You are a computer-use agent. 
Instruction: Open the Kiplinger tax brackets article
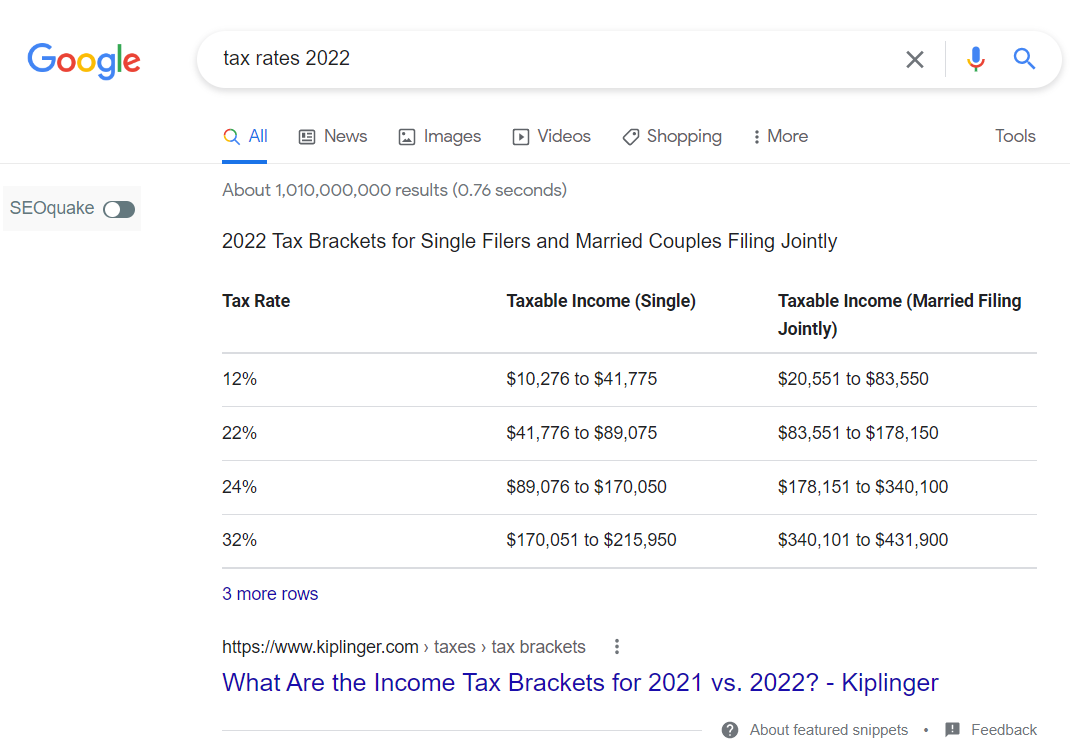(580, 682)
